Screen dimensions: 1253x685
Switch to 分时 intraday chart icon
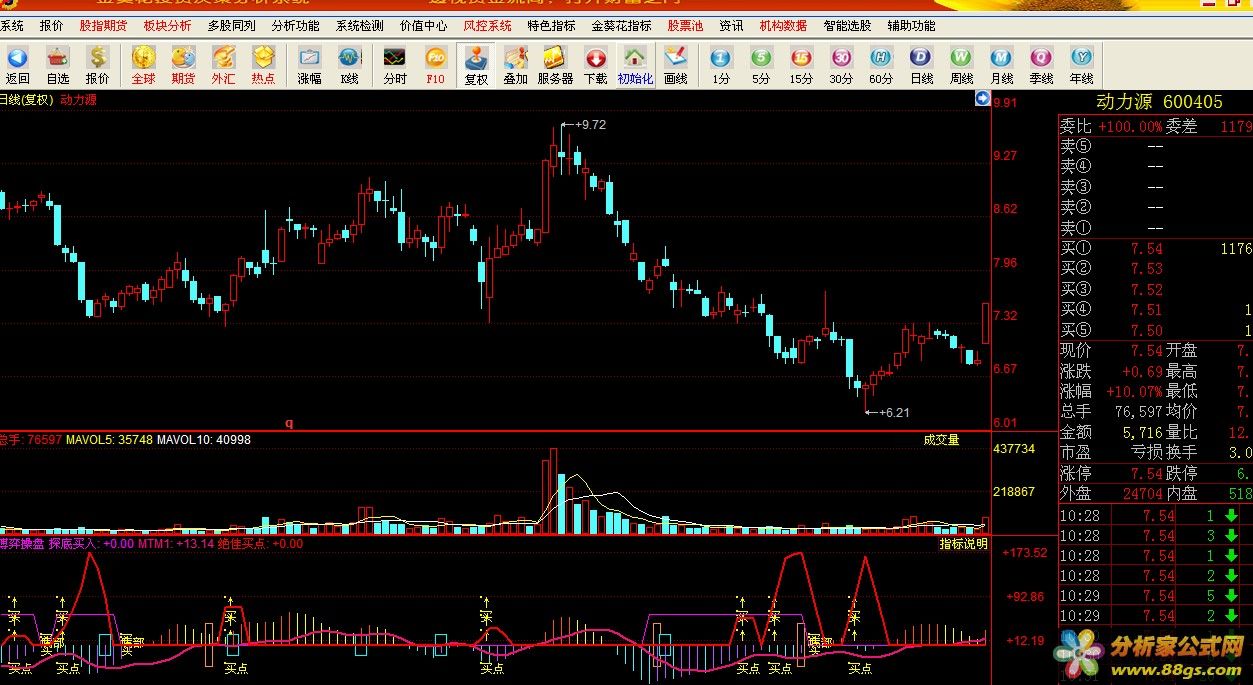click(395, 65)
